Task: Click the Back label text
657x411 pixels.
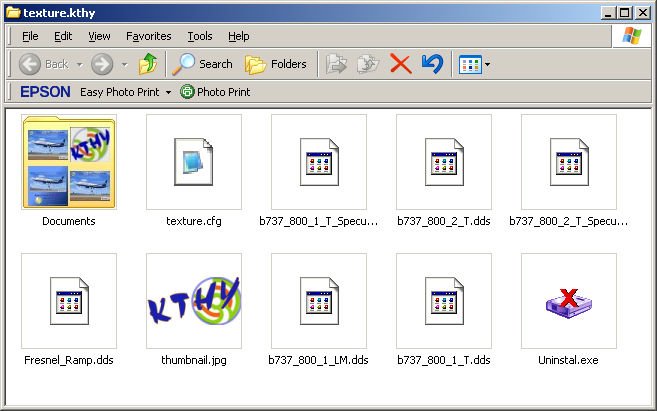Action: (x=57, y=64)
